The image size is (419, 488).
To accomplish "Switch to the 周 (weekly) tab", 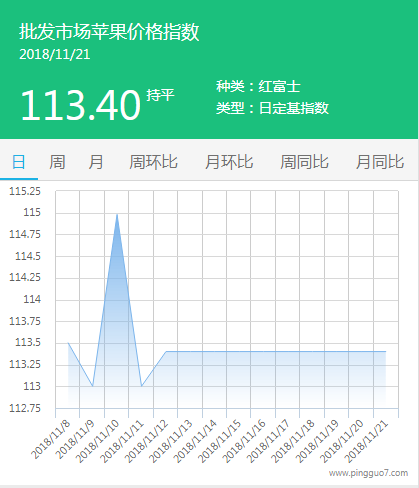I will pyautogui.click(x=57, y=162).
